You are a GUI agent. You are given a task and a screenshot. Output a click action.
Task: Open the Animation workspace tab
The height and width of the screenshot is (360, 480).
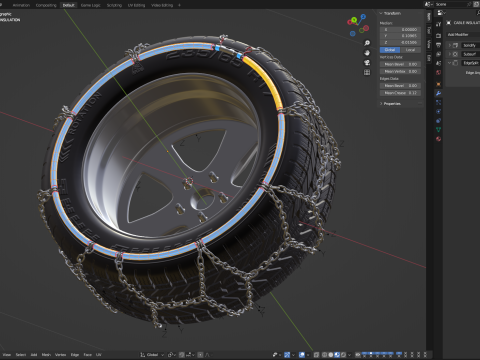point(21,5)
